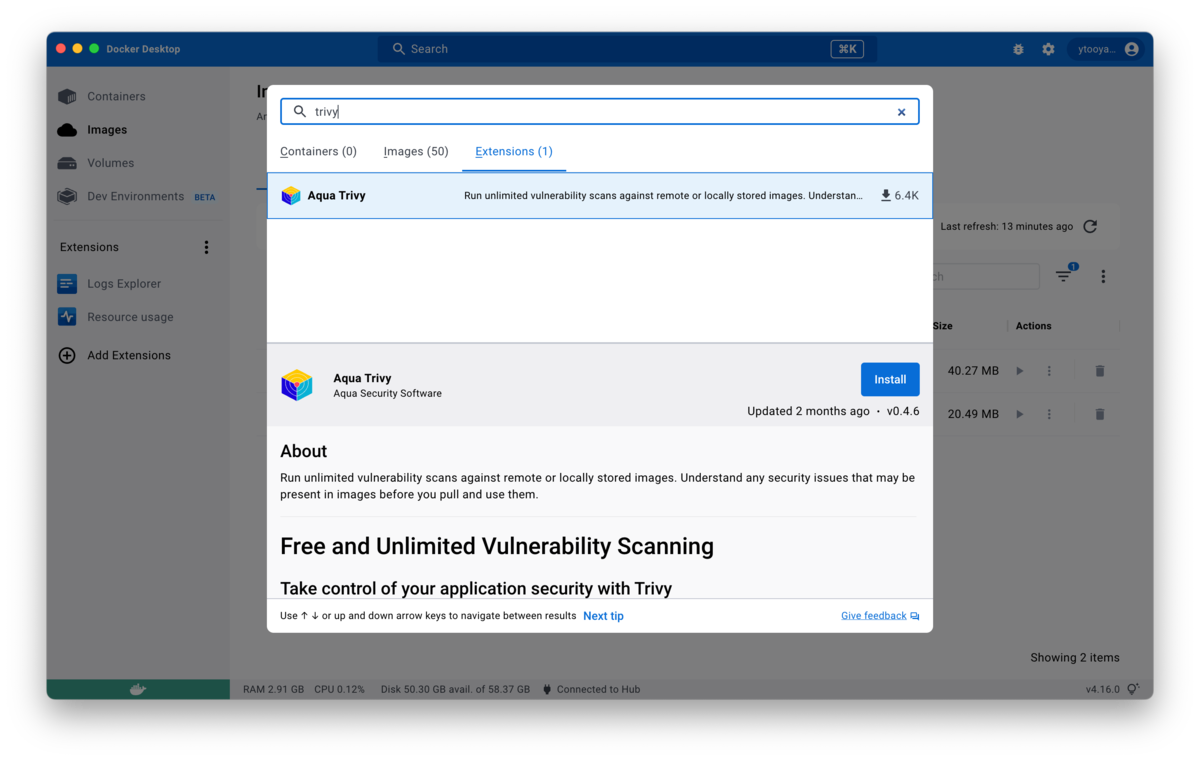Click the CPU 0.12% status entry
1200x761 pixels.
pos(339,689)
